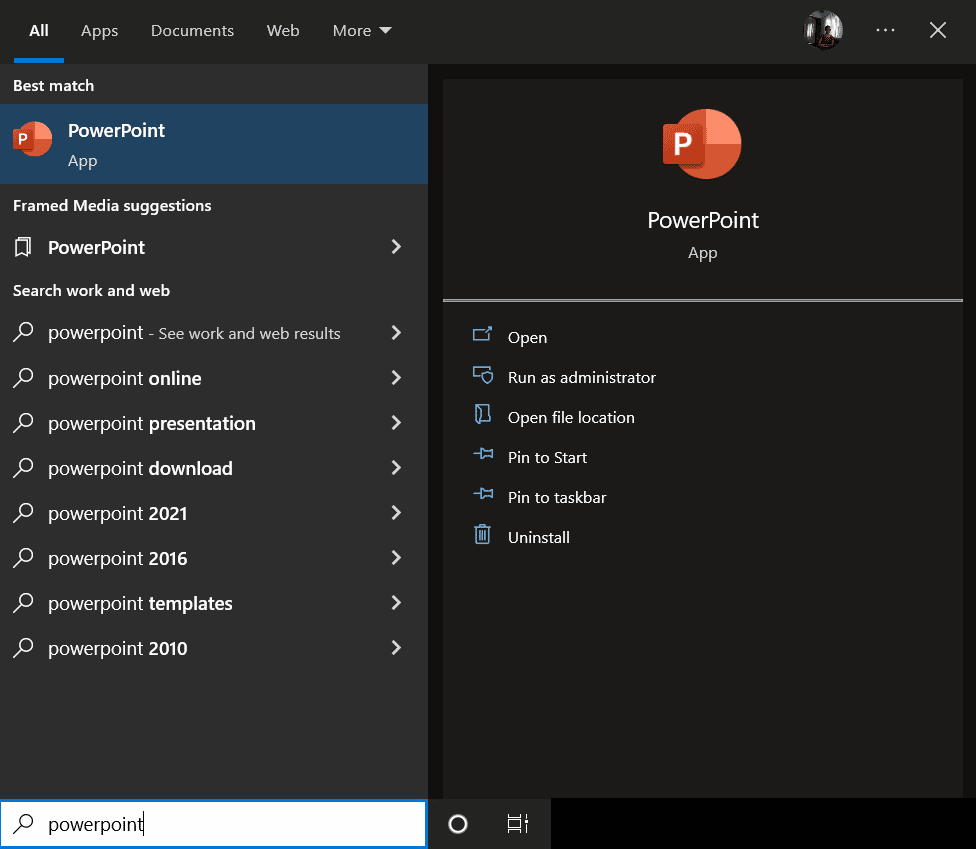976x849 pixels.
Task: Expand the More filter dropdown
Action: [x=361, y=30]
